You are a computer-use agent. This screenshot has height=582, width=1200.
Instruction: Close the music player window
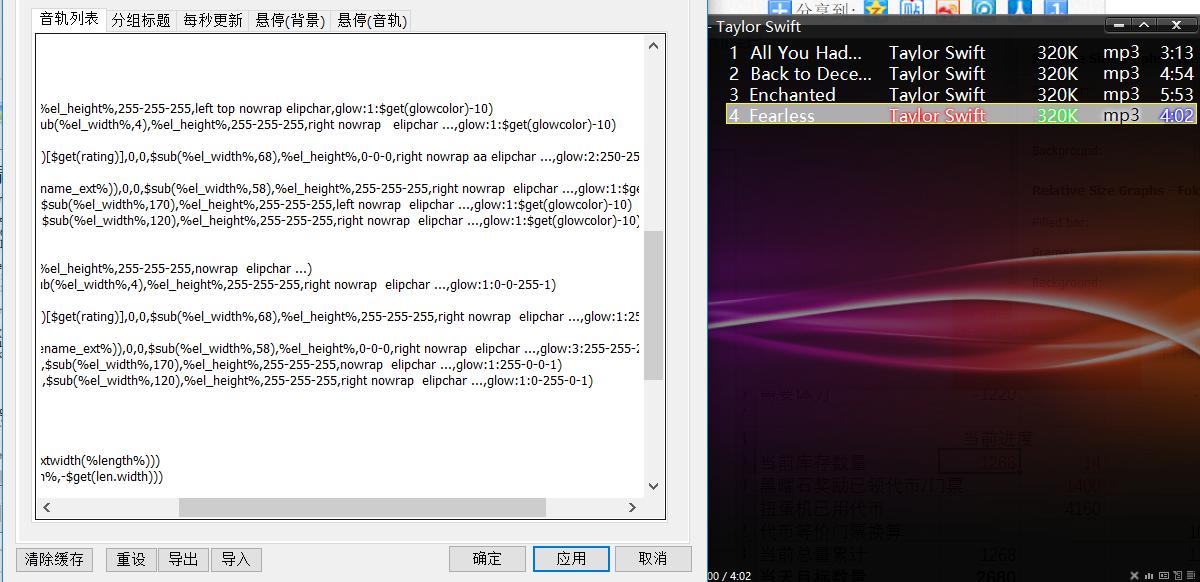[x=1175, y=25]
